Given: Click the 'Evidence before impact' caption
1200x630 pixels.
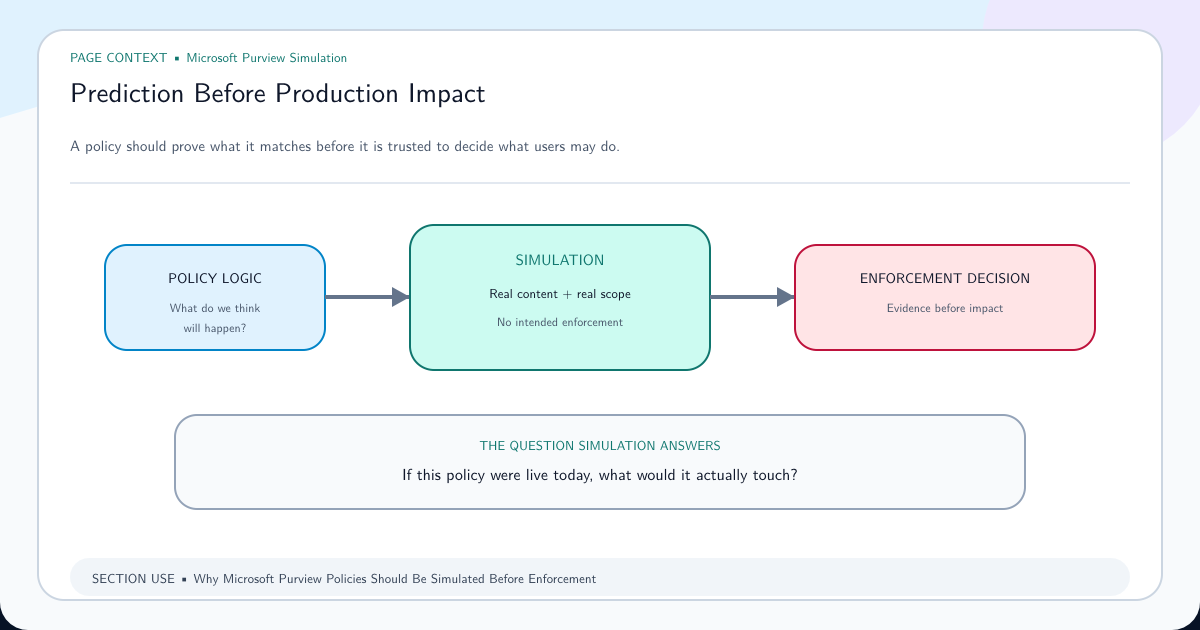Looking at the screenshot, I should 945,308.
